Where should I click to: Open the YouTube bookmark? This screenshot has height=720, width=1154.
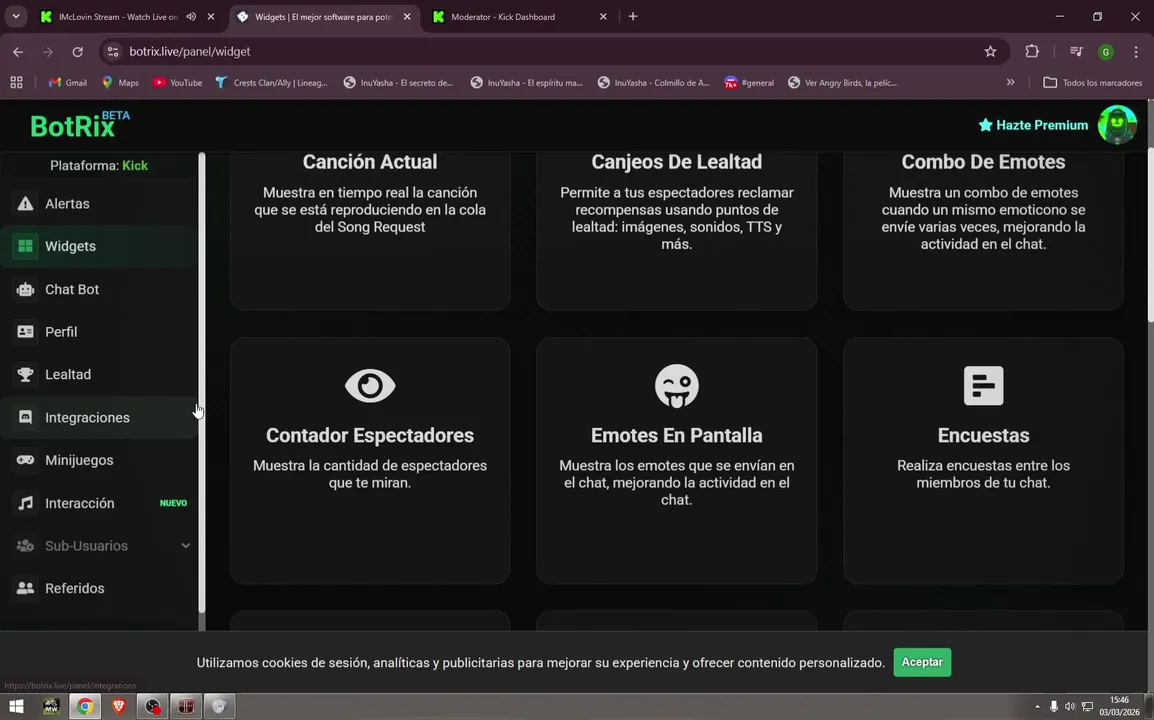point(177,82)
